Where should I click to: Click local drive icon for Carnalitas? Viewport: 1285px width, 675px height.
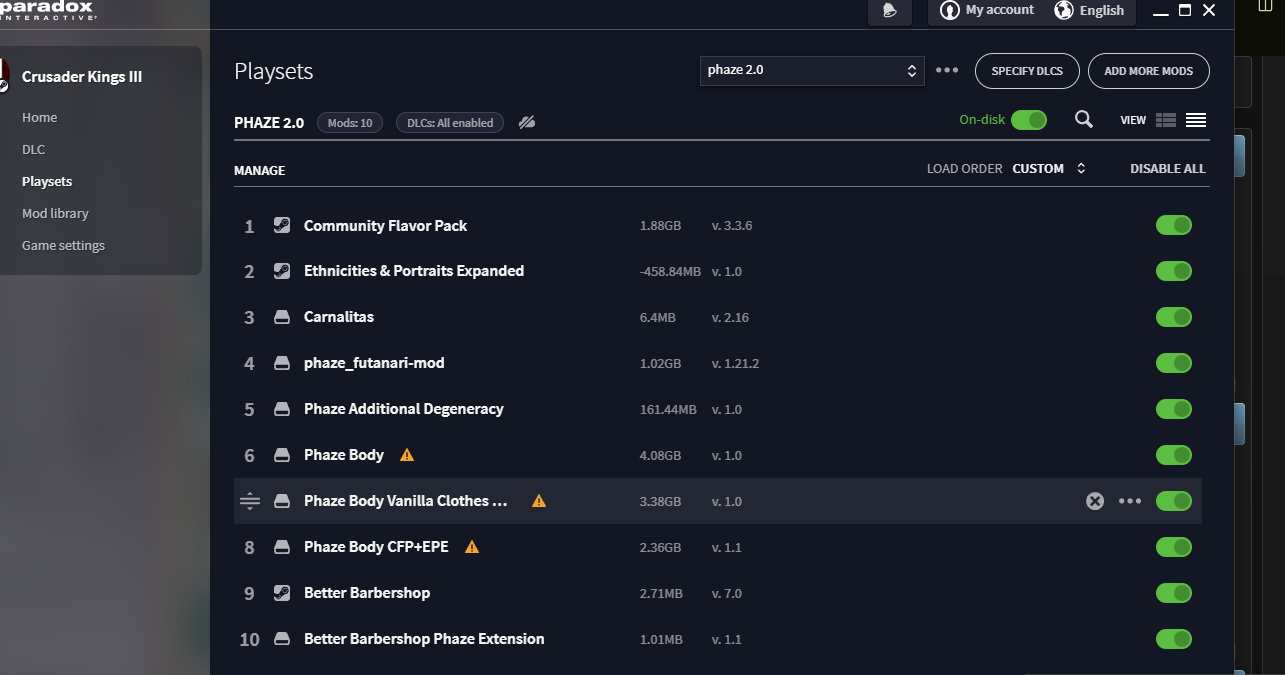[282, 317]
